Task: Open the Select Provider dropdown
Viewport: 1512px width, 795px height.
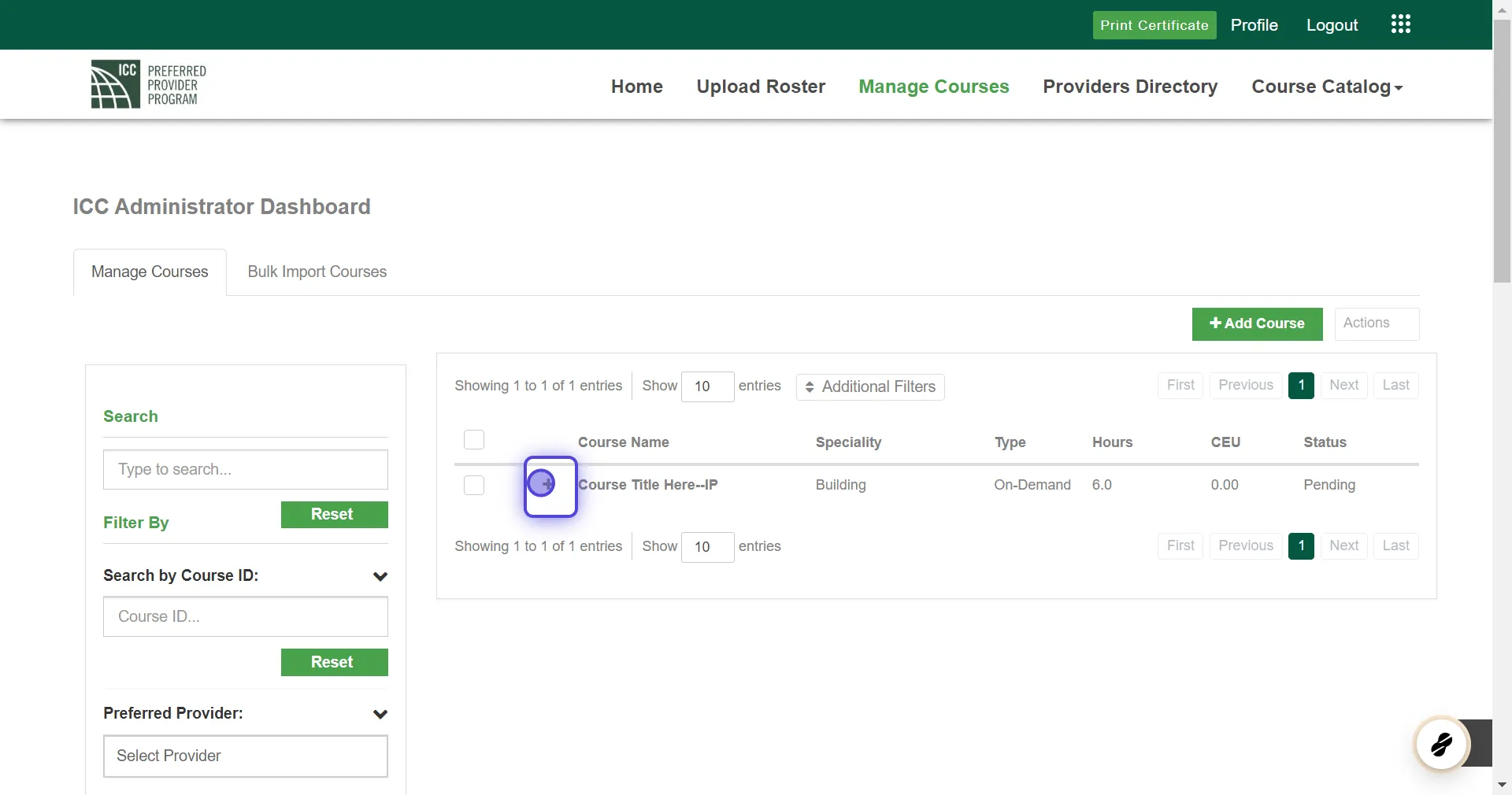Action: click(x=245, y=756)
